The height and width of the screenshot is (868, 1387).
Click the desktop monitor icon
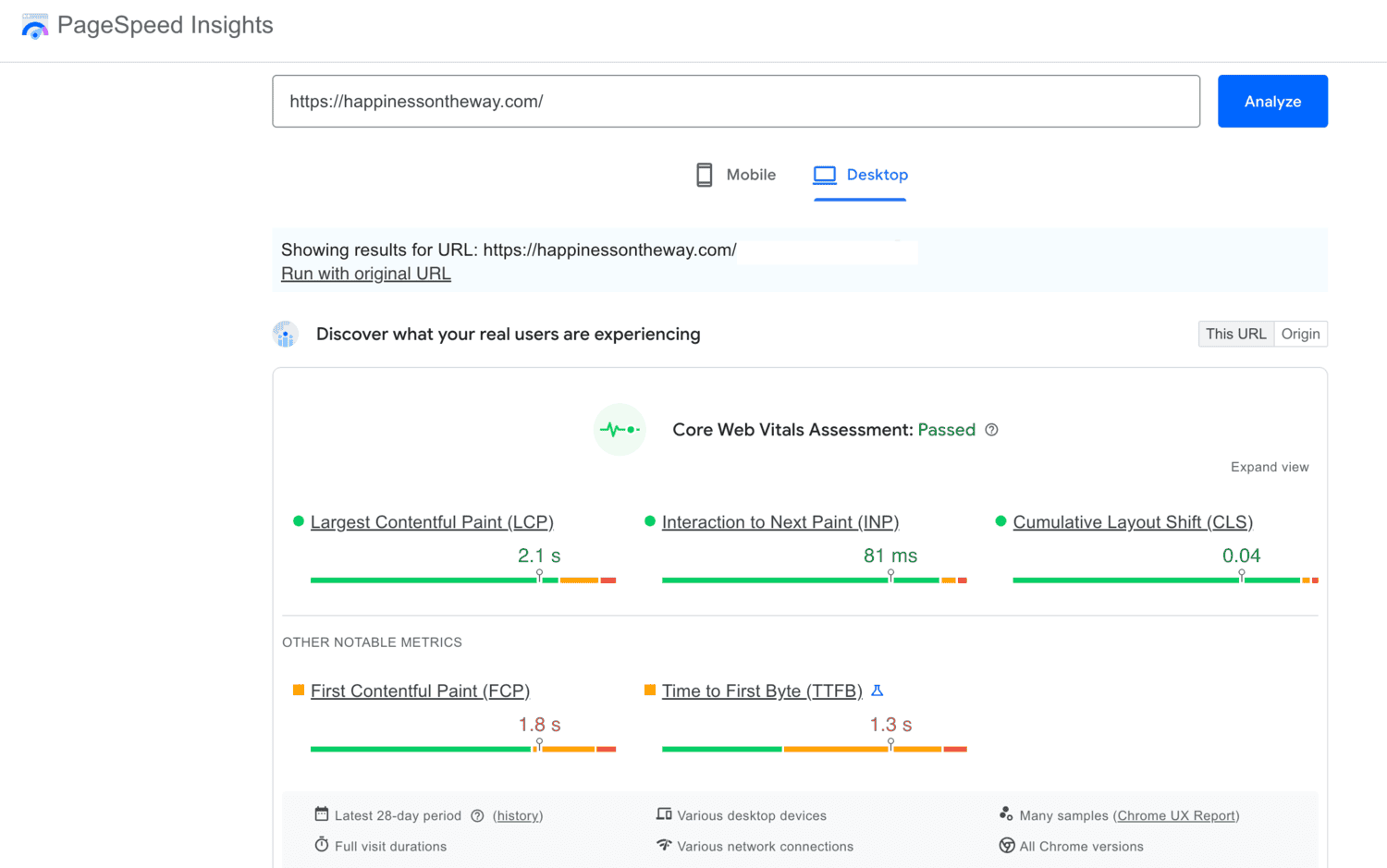click(x=825, y=175)
